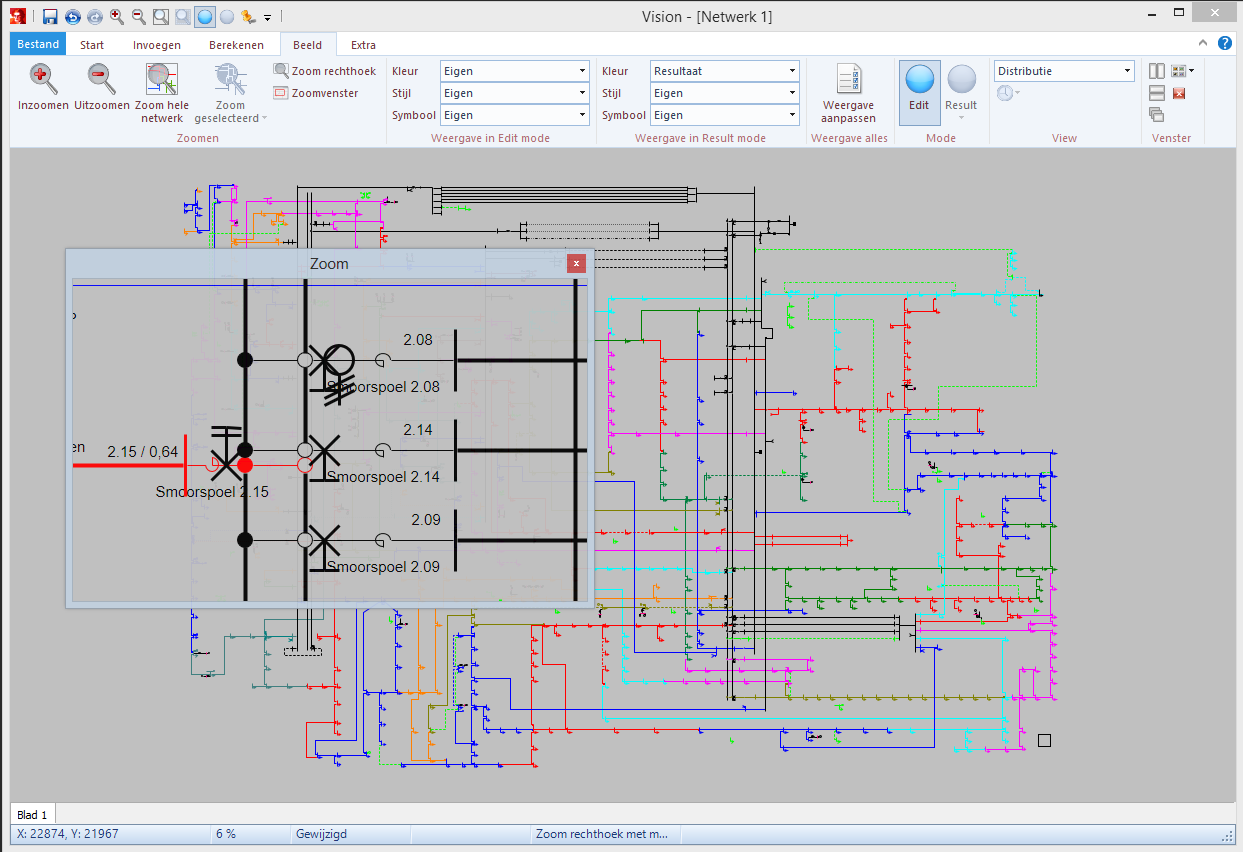Close the Zoom window panel
Image resolution: width=1243 pixels, height=852 pixels.
pyautogui.click(x=576, y=264)
